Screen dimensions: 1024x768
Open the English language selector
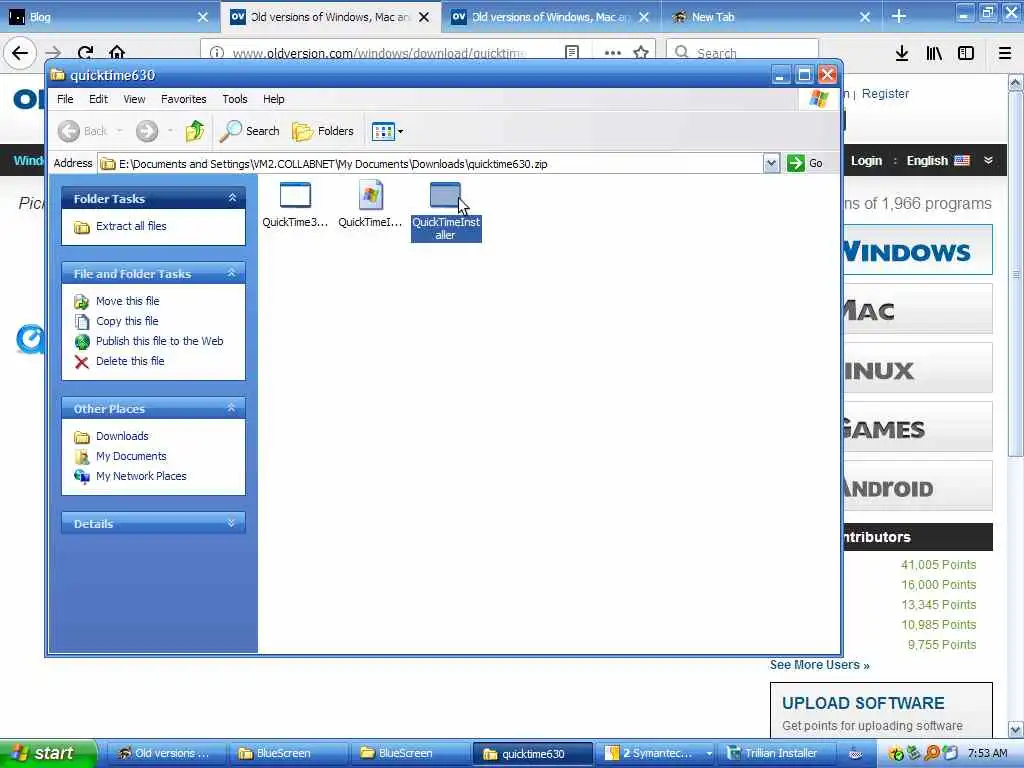[x=938, y=161]
